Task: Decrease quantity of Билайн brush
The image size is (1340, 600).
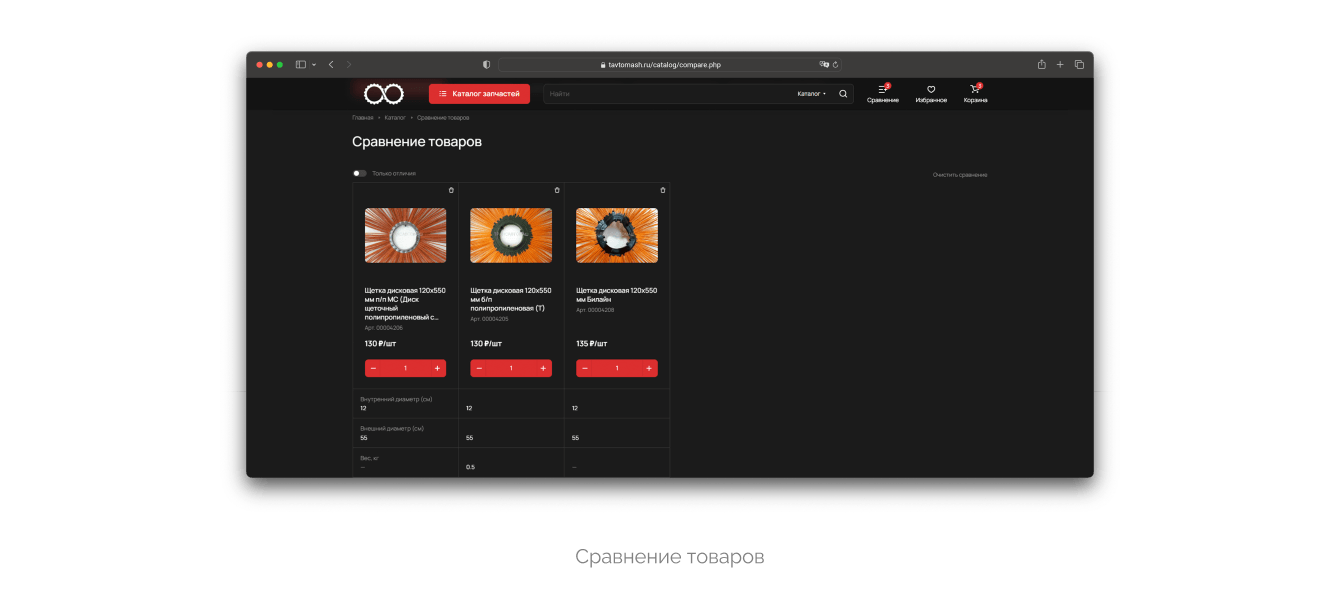Action: (585, 368)
